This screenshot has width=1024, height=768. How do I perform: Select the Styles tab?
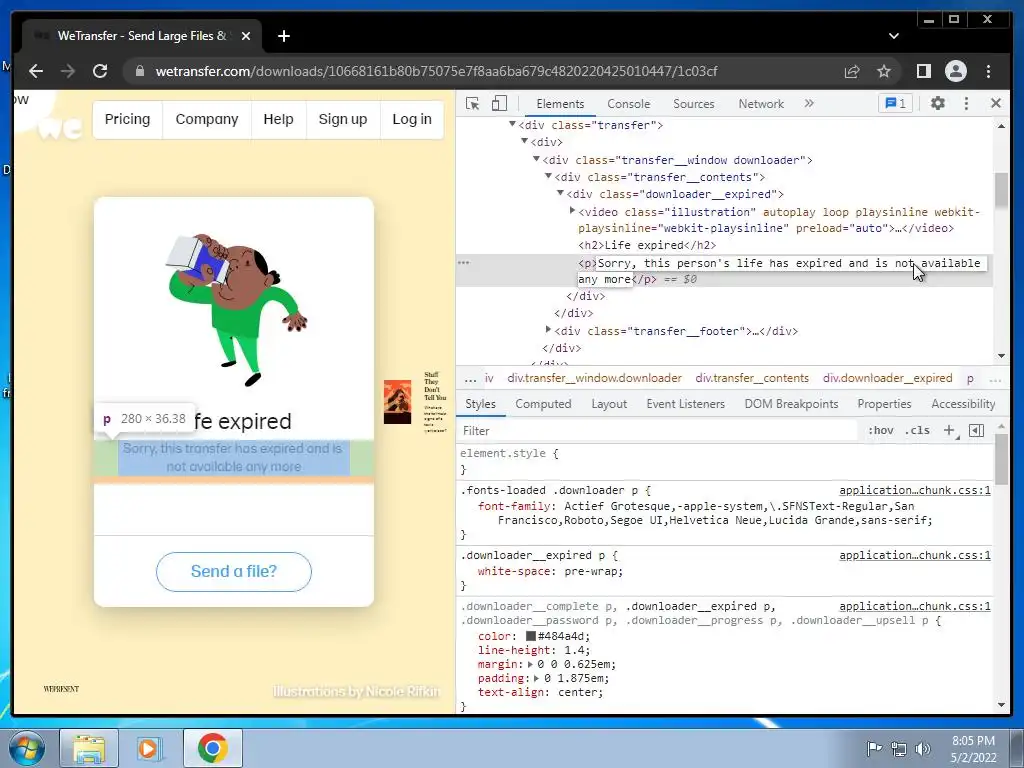[x=481, y=404]
